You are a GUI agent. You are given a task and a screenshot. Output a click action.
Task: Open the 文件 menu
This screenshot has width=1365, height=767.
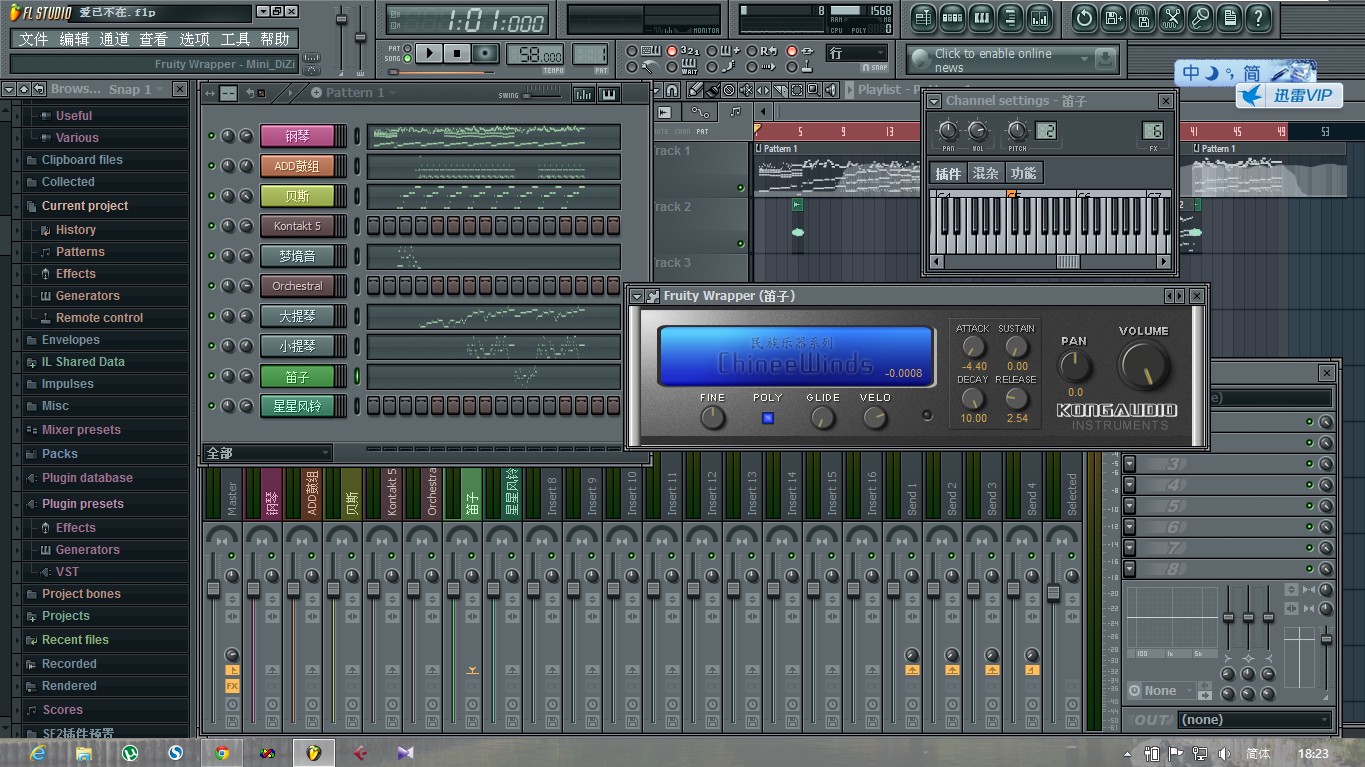[33, 39]
